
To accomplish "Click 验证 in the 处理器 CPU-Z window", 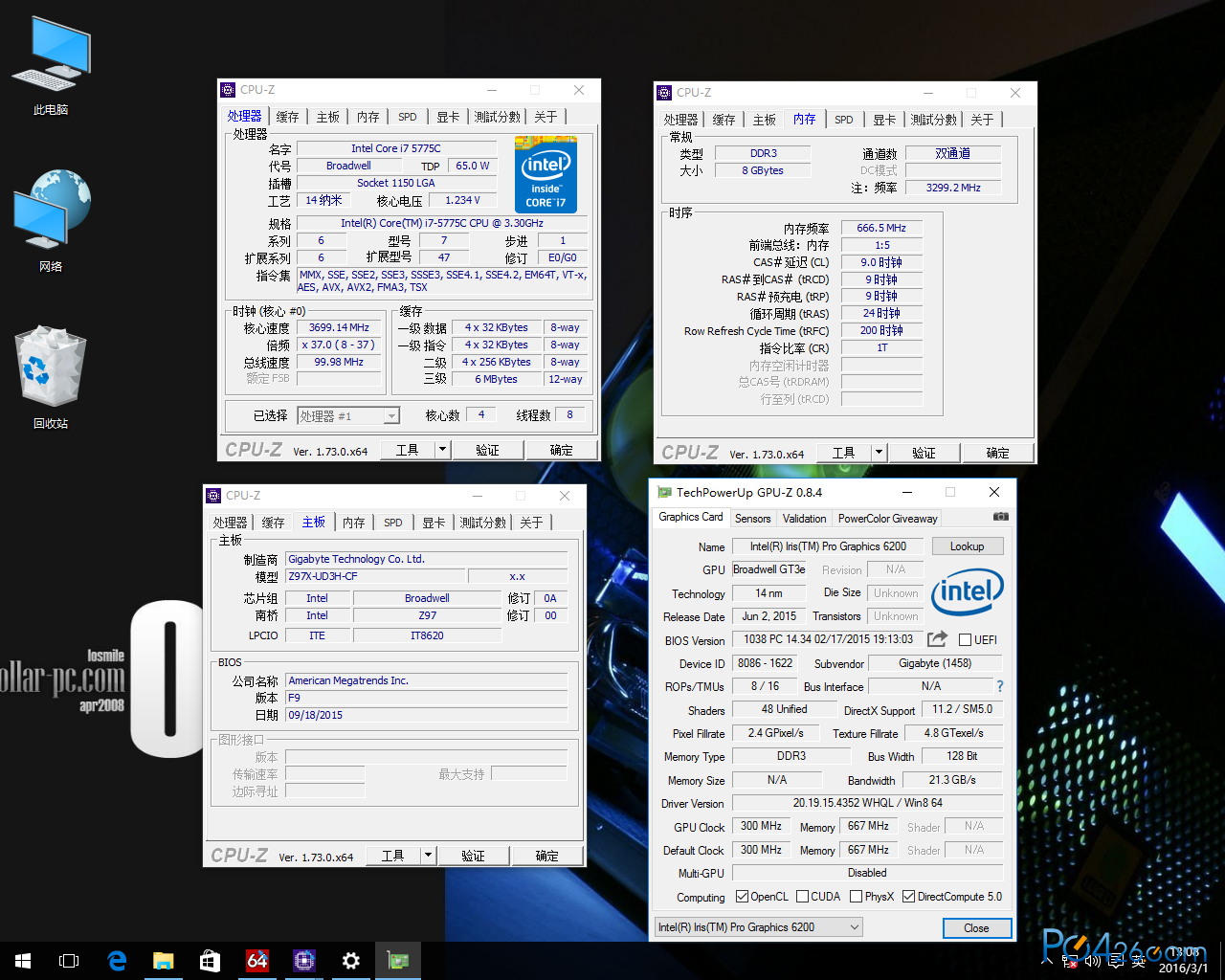I will click(488, 450).
